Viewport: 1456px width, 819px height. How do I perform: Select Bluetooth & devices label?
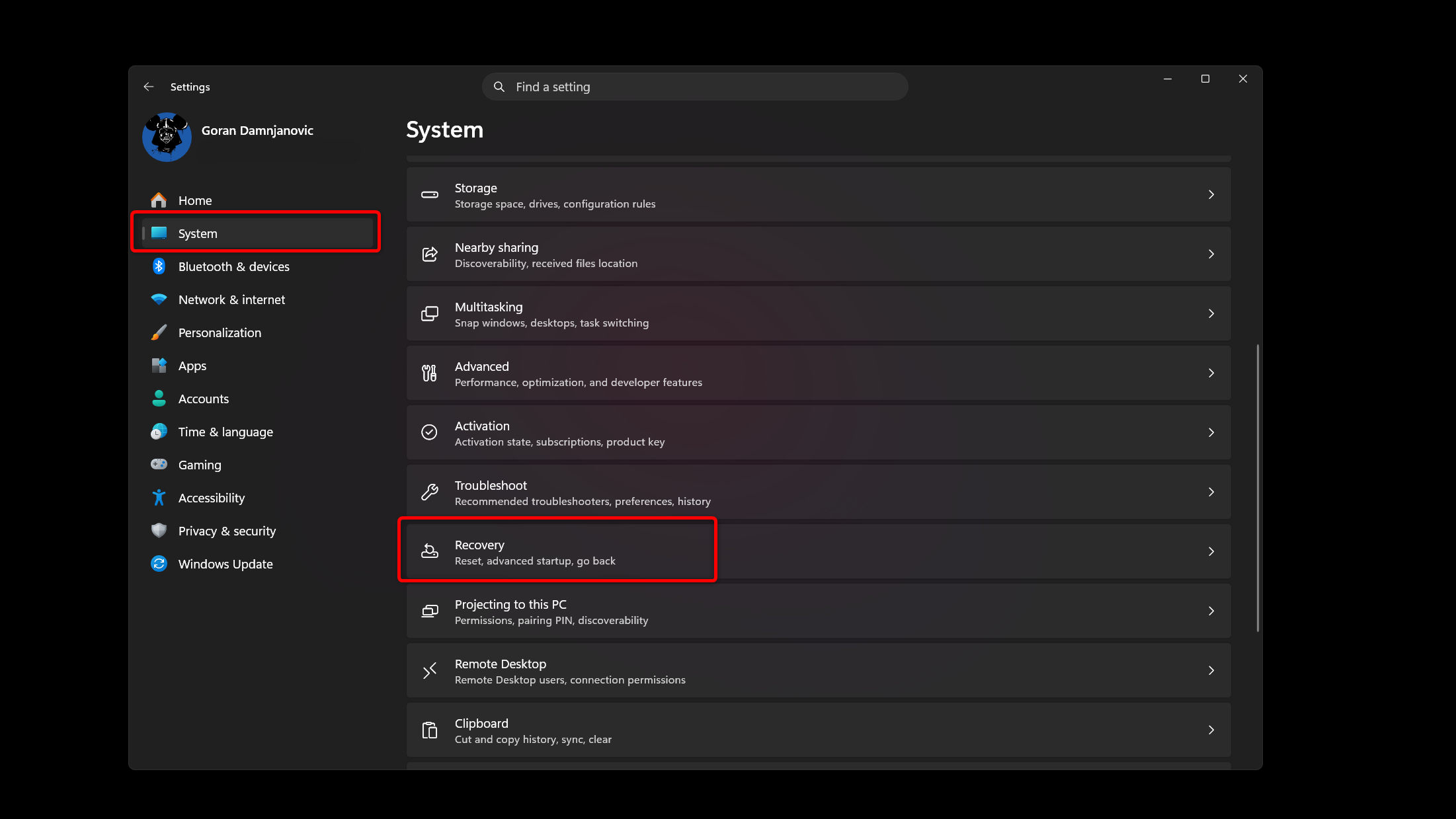click(234, 266)
